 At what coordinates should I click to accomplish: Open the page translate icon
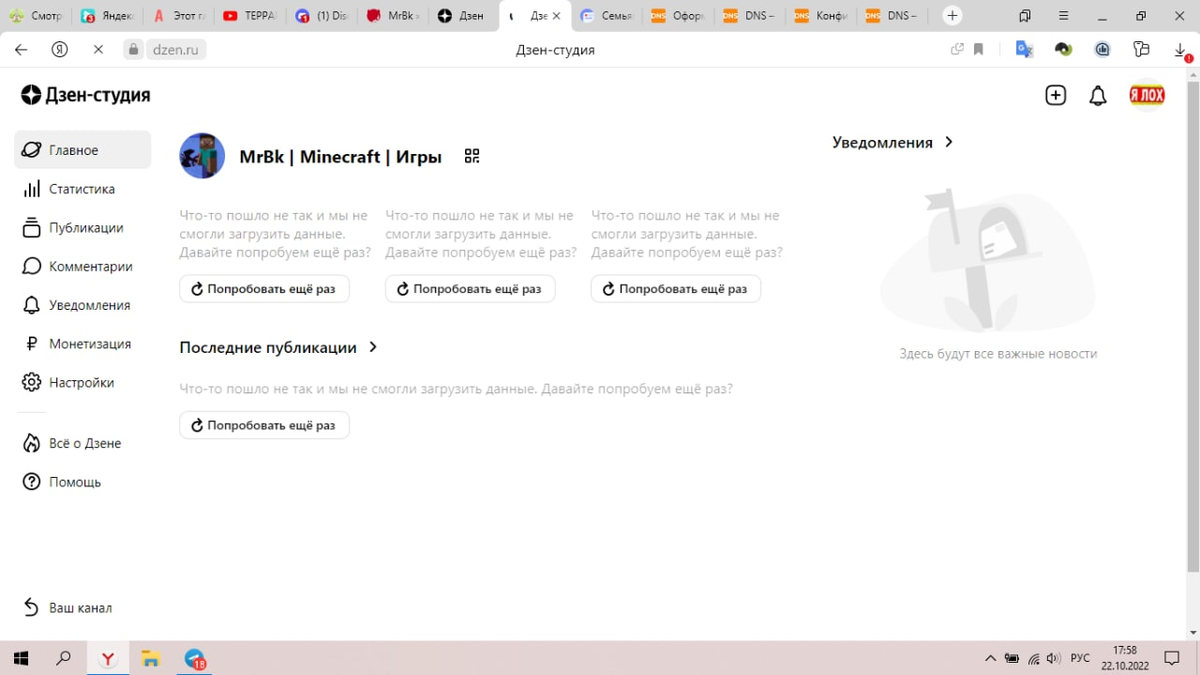(1024, 49)
